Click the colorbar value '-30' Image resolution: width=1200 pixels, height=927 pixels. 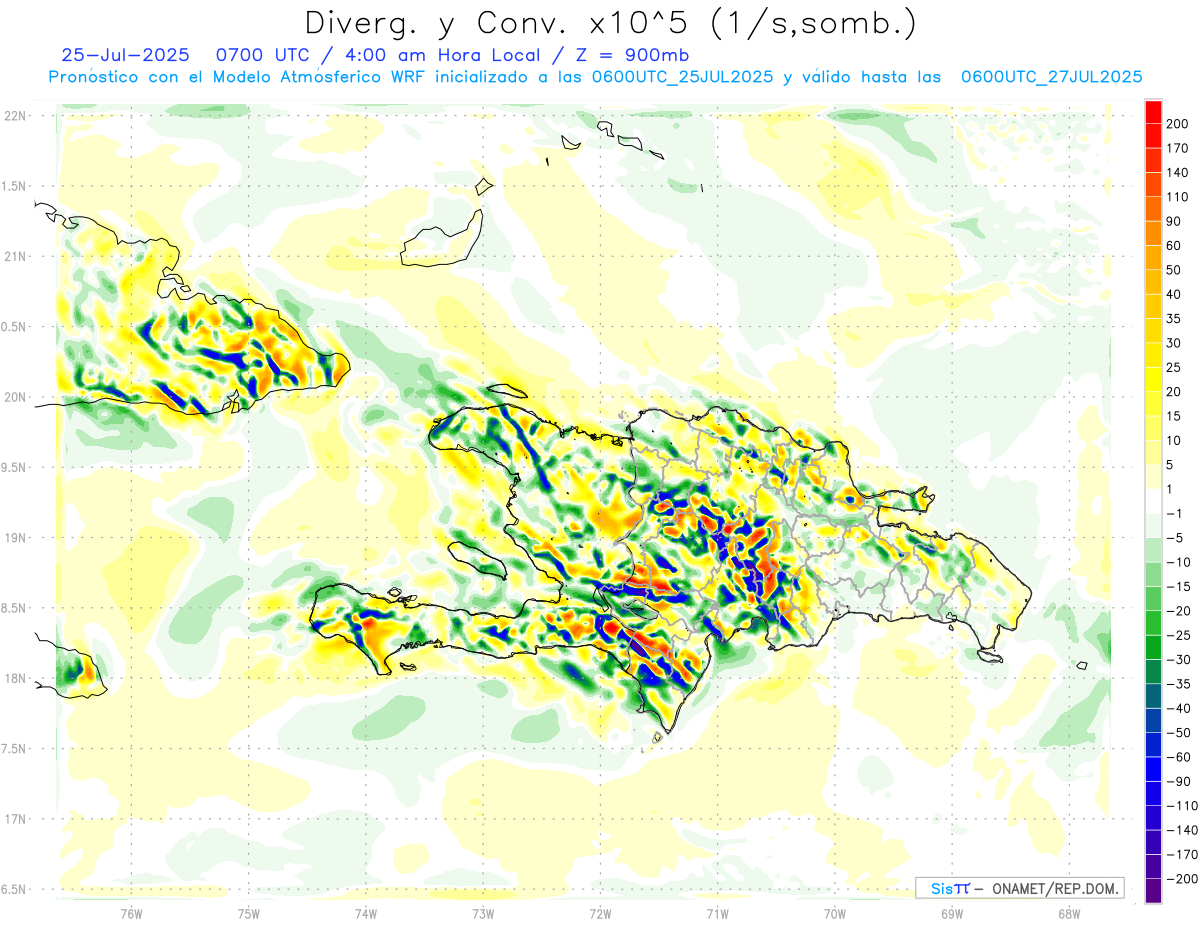1177,660
